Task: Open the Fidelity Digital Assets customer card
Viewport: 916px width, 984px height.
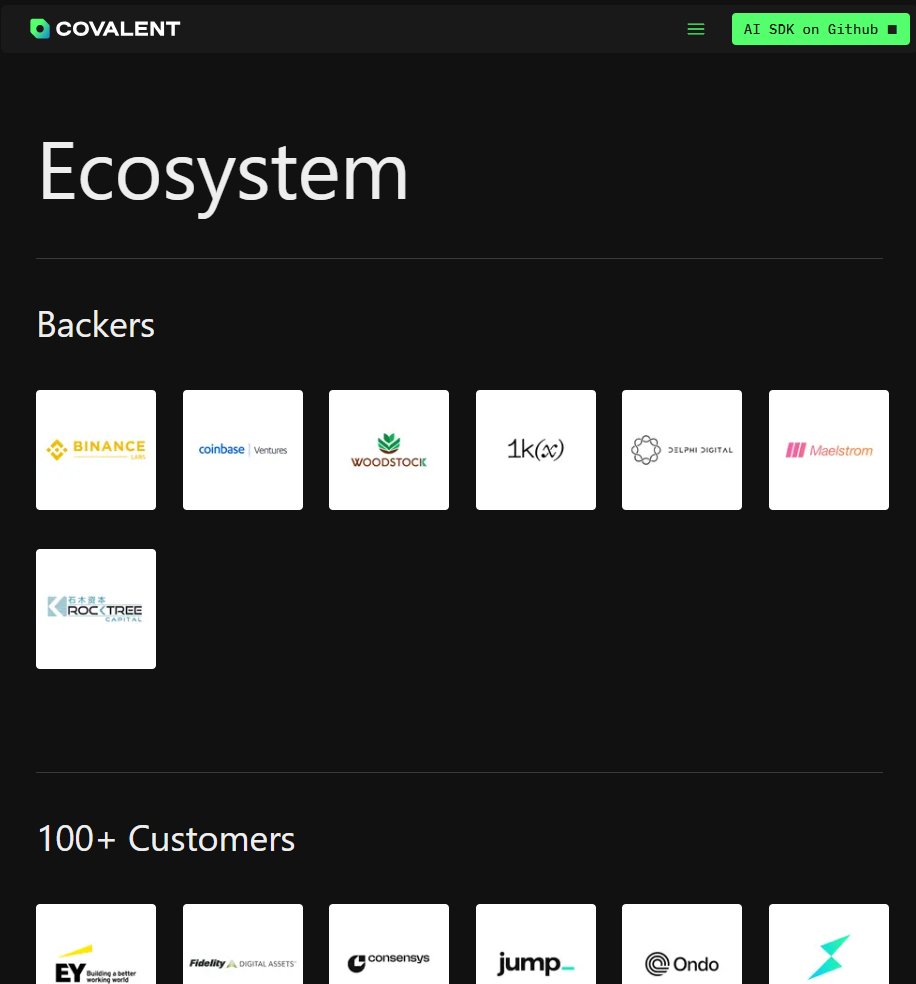Action: (243, 944)
